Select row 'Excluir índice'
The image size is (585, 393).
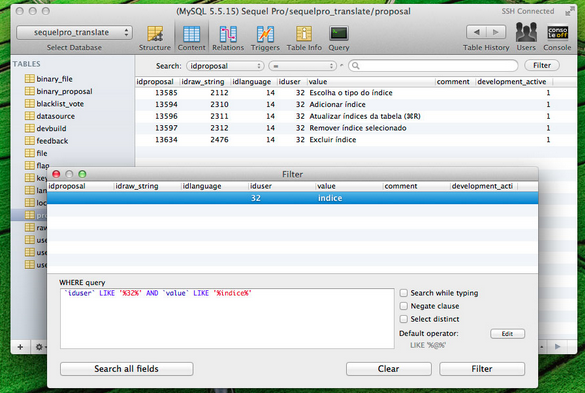[x=356, y=140]
